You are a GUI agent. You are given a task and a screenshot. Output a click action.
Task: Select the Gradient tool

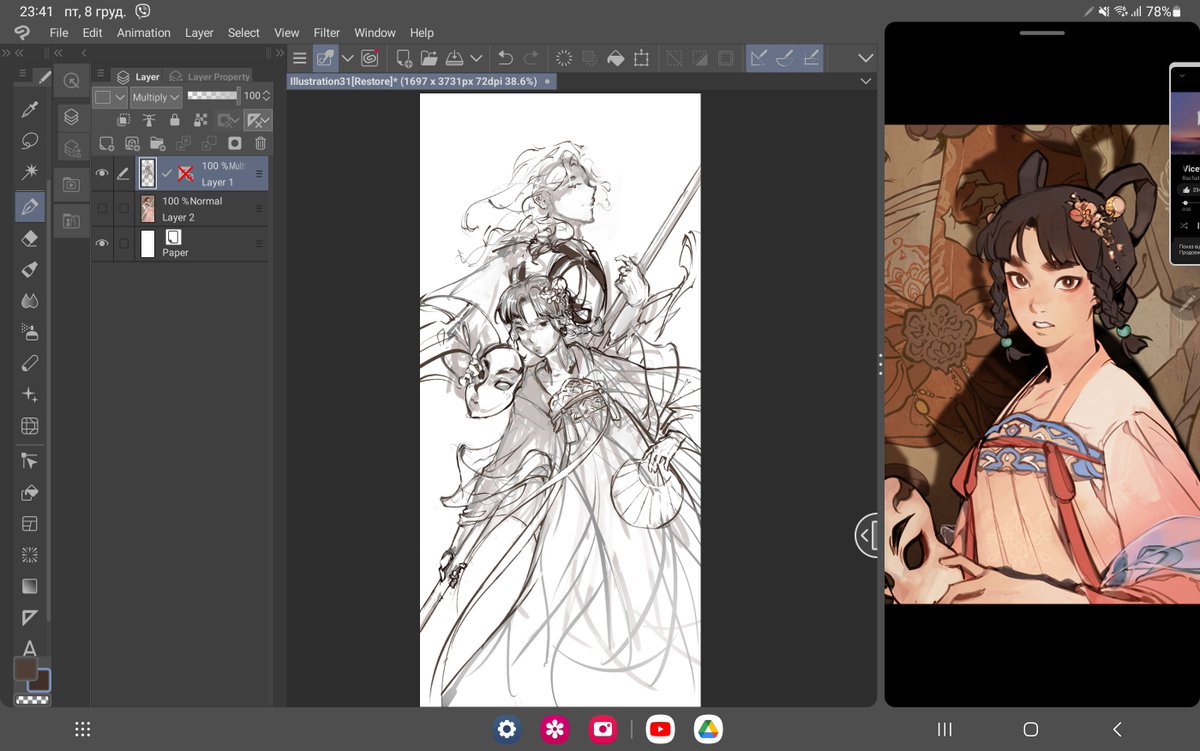[30, 586]
